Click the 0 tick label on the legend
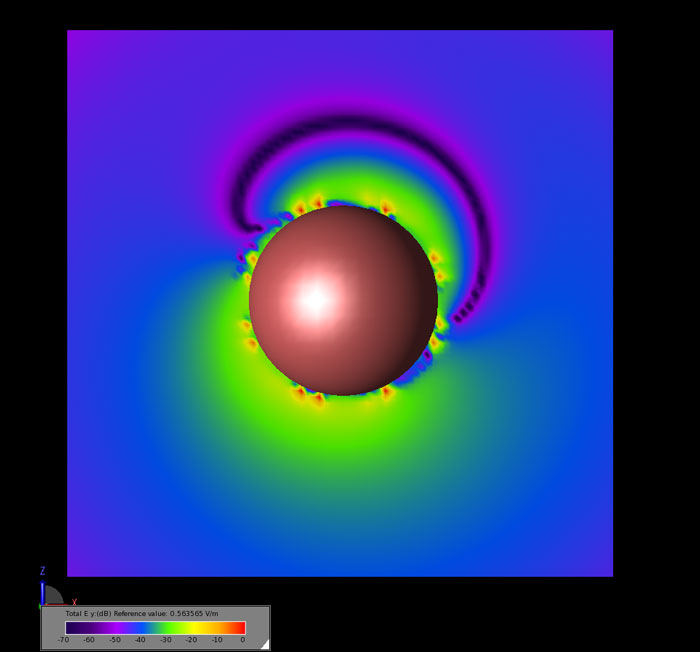The width and height of the screenshot is (700, 652). pos(243,640)
